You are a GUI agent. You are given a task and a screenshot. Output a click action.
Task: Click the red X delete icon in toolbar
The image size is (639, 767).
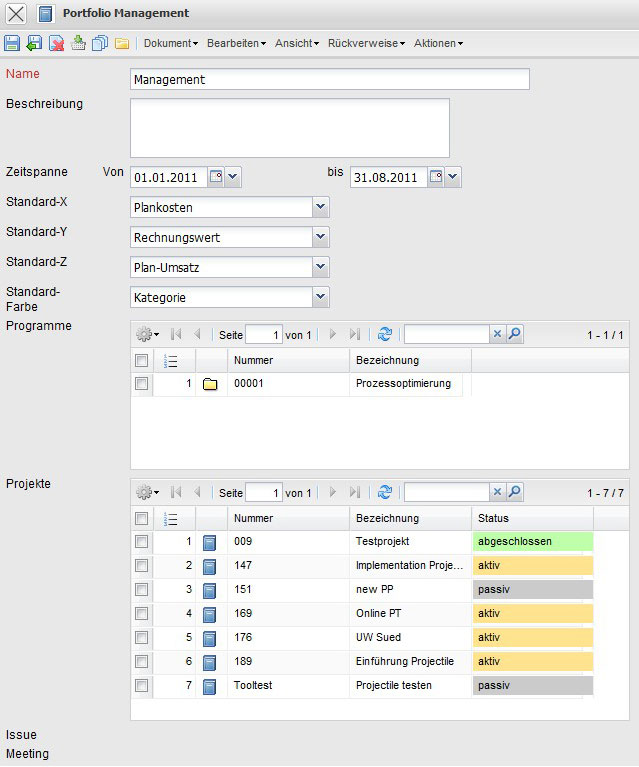tap(57, 43)
